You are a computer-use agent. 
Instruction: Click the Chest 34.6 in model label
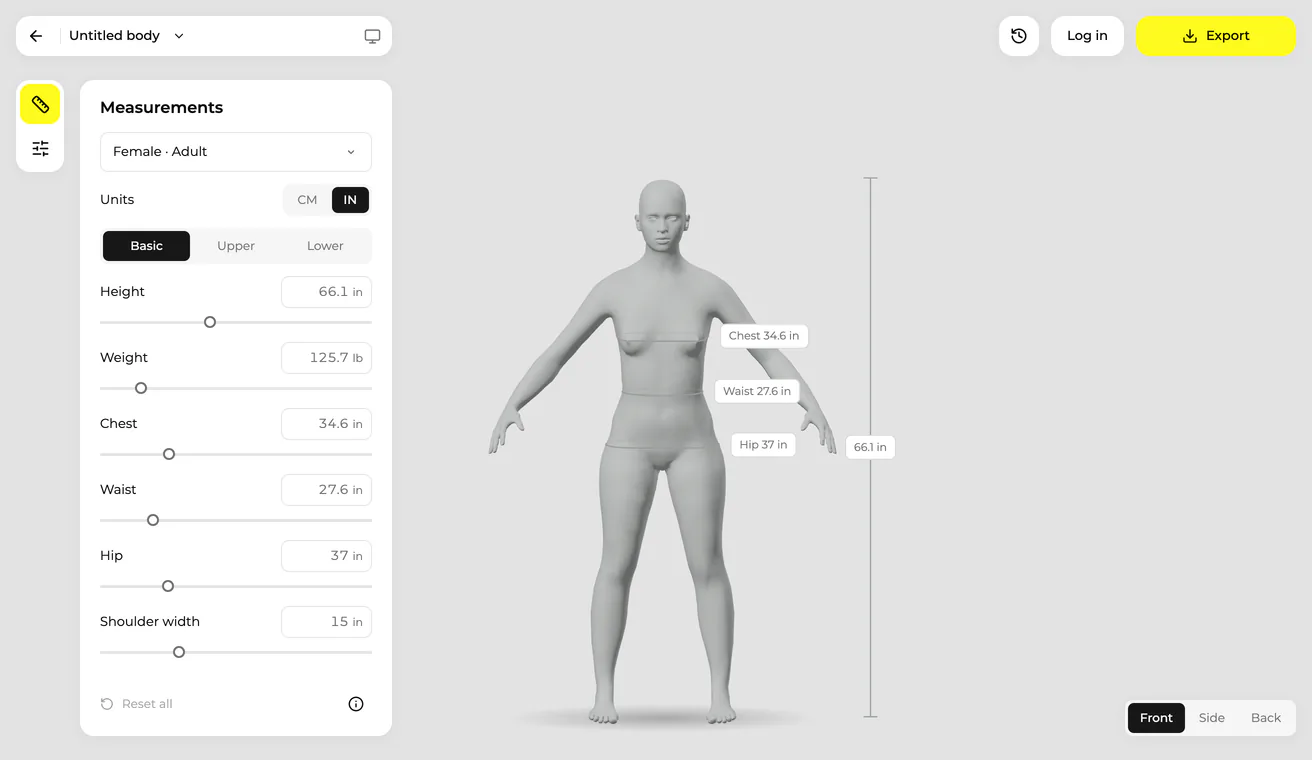(x=764, y=336)
